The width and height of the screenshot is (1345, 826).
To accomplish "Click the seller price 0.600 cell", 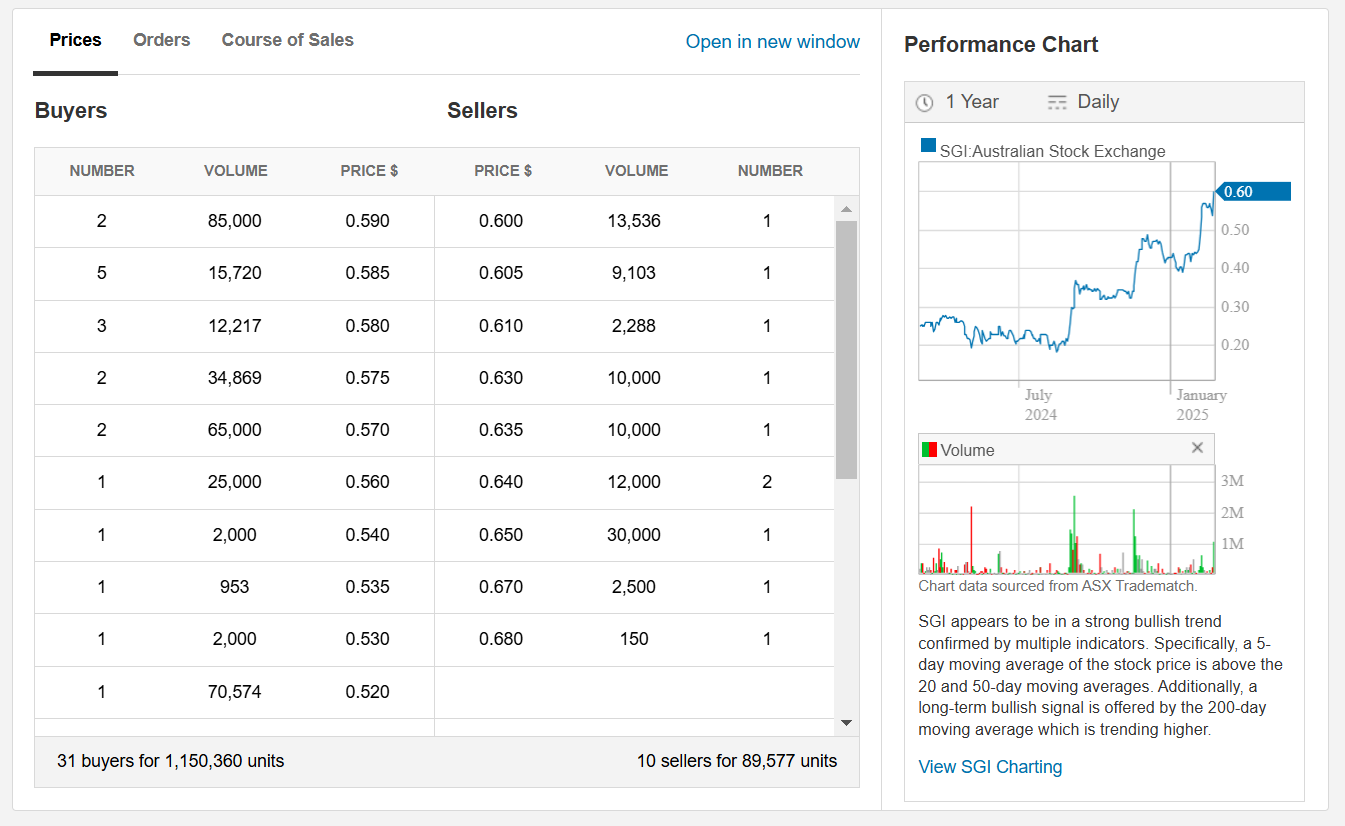I will [x=501, y=221].
